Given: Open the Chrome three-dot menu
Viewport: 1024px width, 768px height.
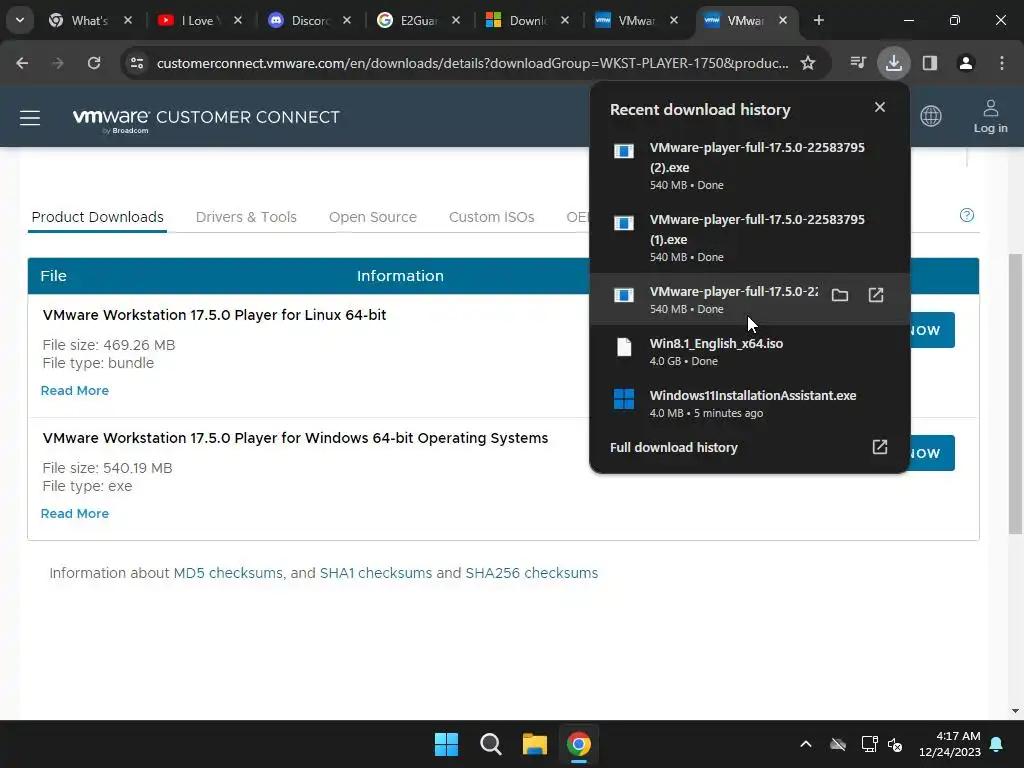Looking at the screenshot, I should [1001, 63].
